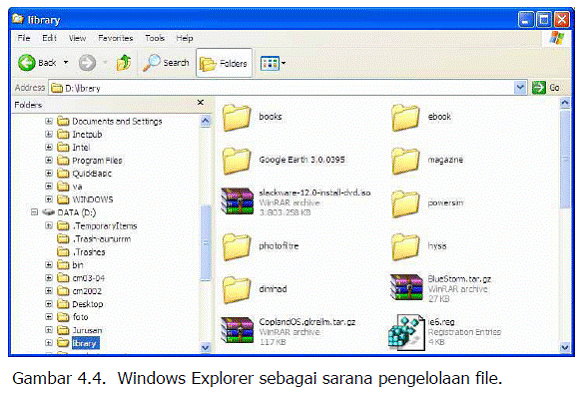Screen dimensions: 583x394
Task: Select the slackware-12.0-install-dvd.iso archive icon
Action: tap(237, 201)
